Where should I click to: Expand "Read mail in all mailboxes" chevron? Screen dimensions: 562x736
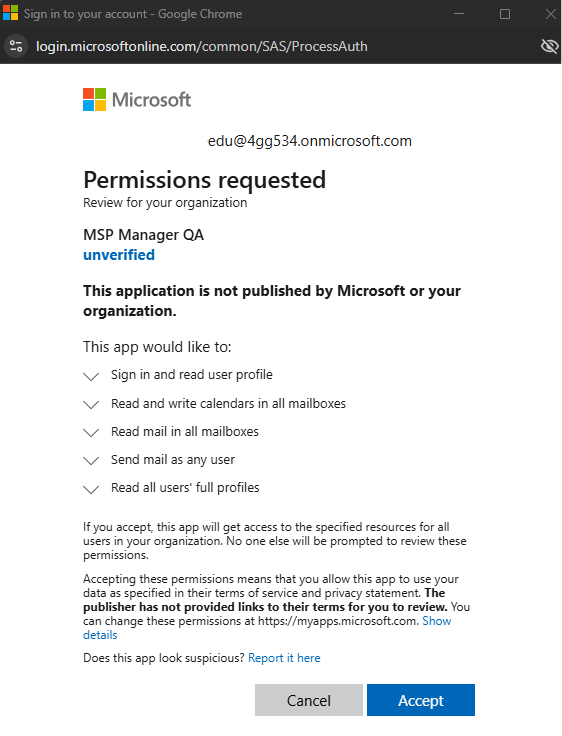click(x=91, y=433)
